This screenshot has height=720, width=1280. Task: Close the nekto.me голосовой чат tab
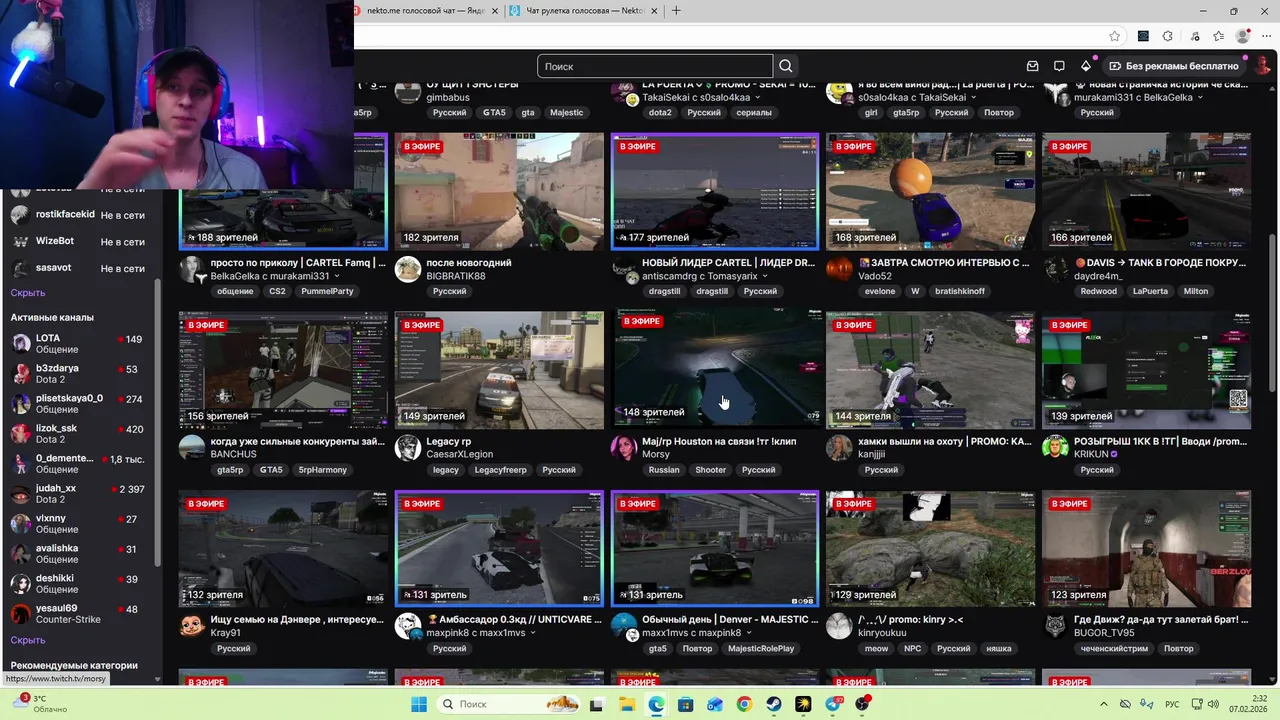(x=494, y=11)
